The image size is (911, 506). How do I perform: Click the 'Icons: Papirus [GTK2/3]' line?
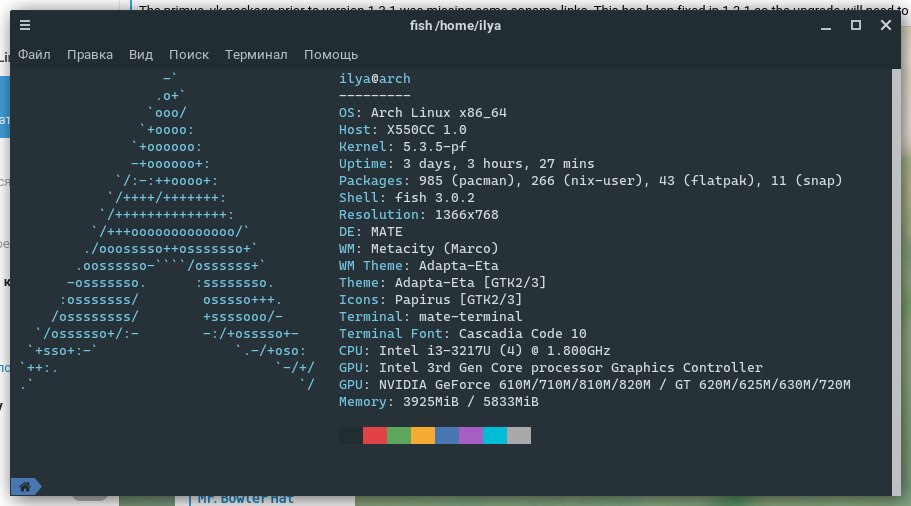[431, 300]
